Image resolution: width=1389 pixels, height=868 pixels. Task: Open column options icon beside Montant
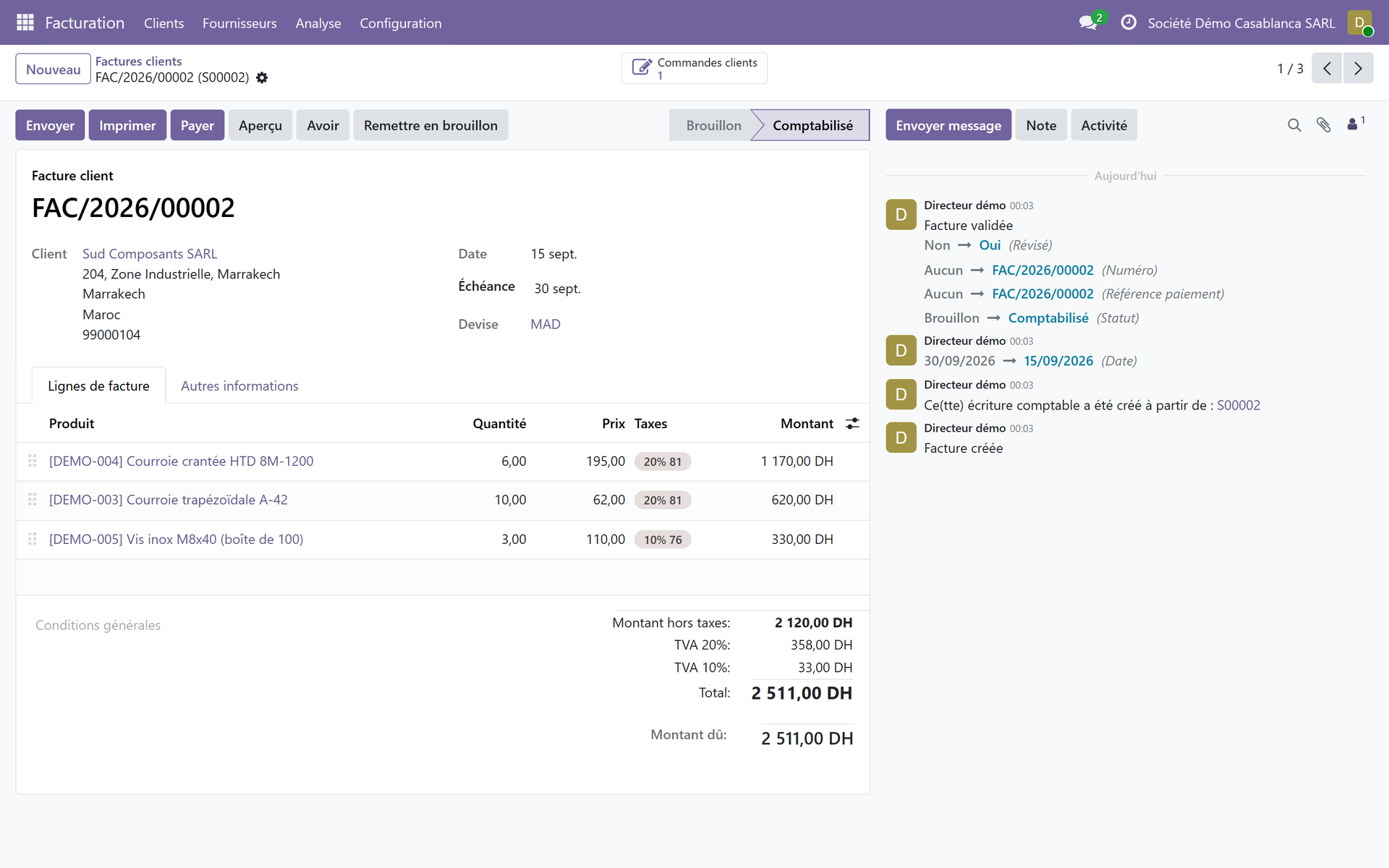[852, 424]
